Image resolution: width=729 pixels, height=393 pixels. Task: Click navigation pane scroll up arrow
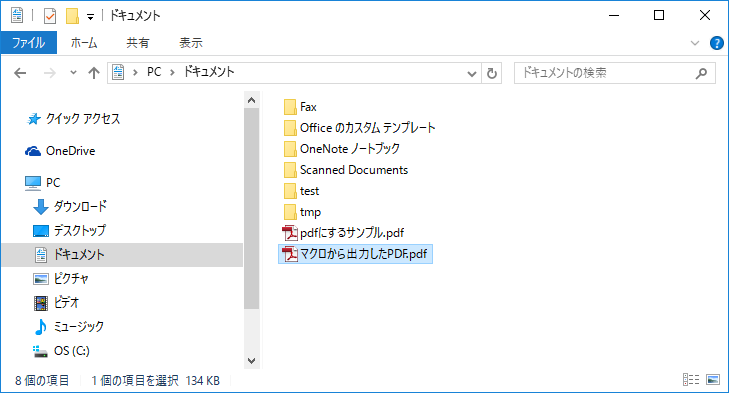pyautogui.click(x=252, y=100)
